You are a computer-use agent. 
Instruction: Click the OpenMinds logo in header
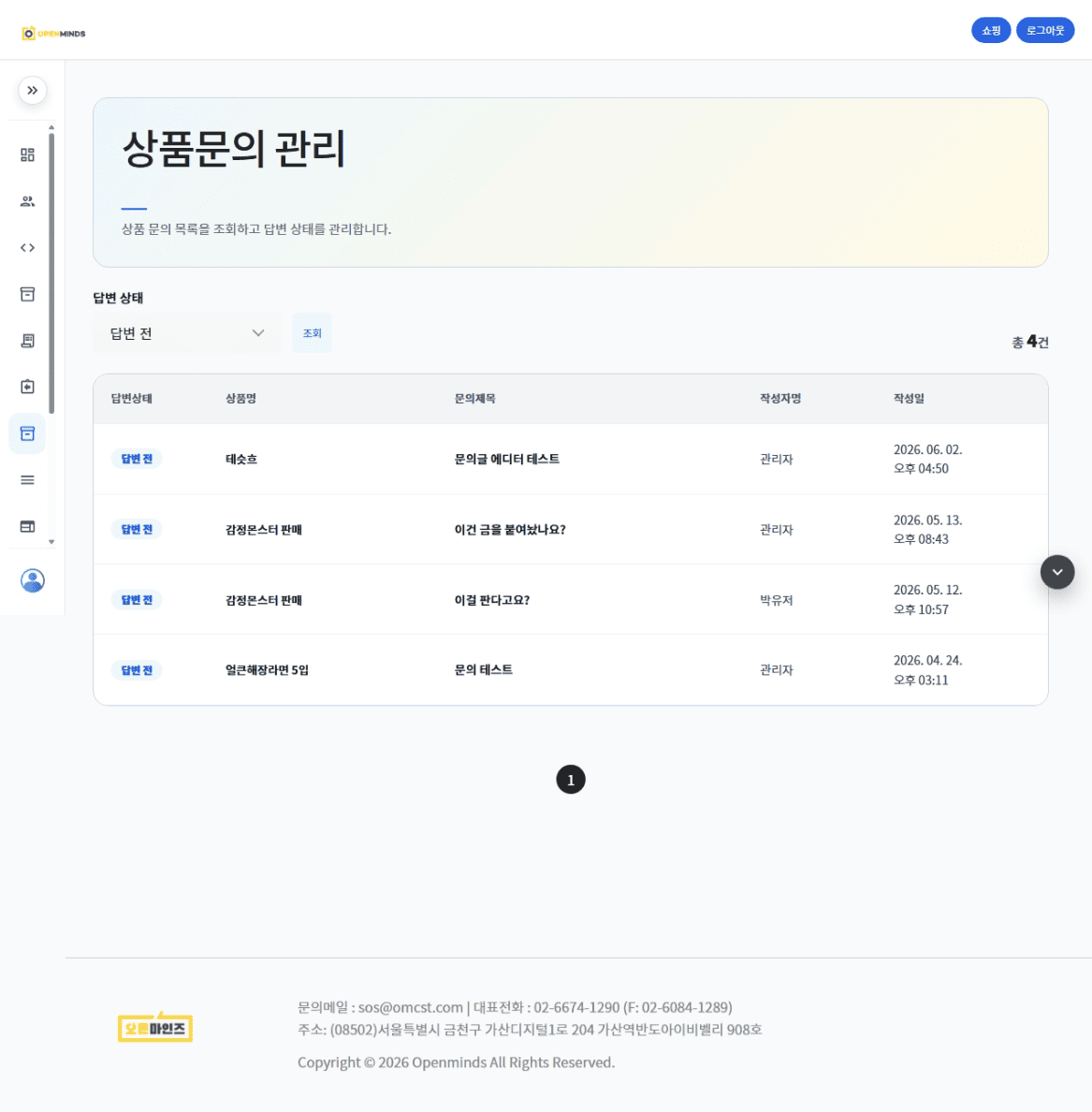tap(54, 34)
